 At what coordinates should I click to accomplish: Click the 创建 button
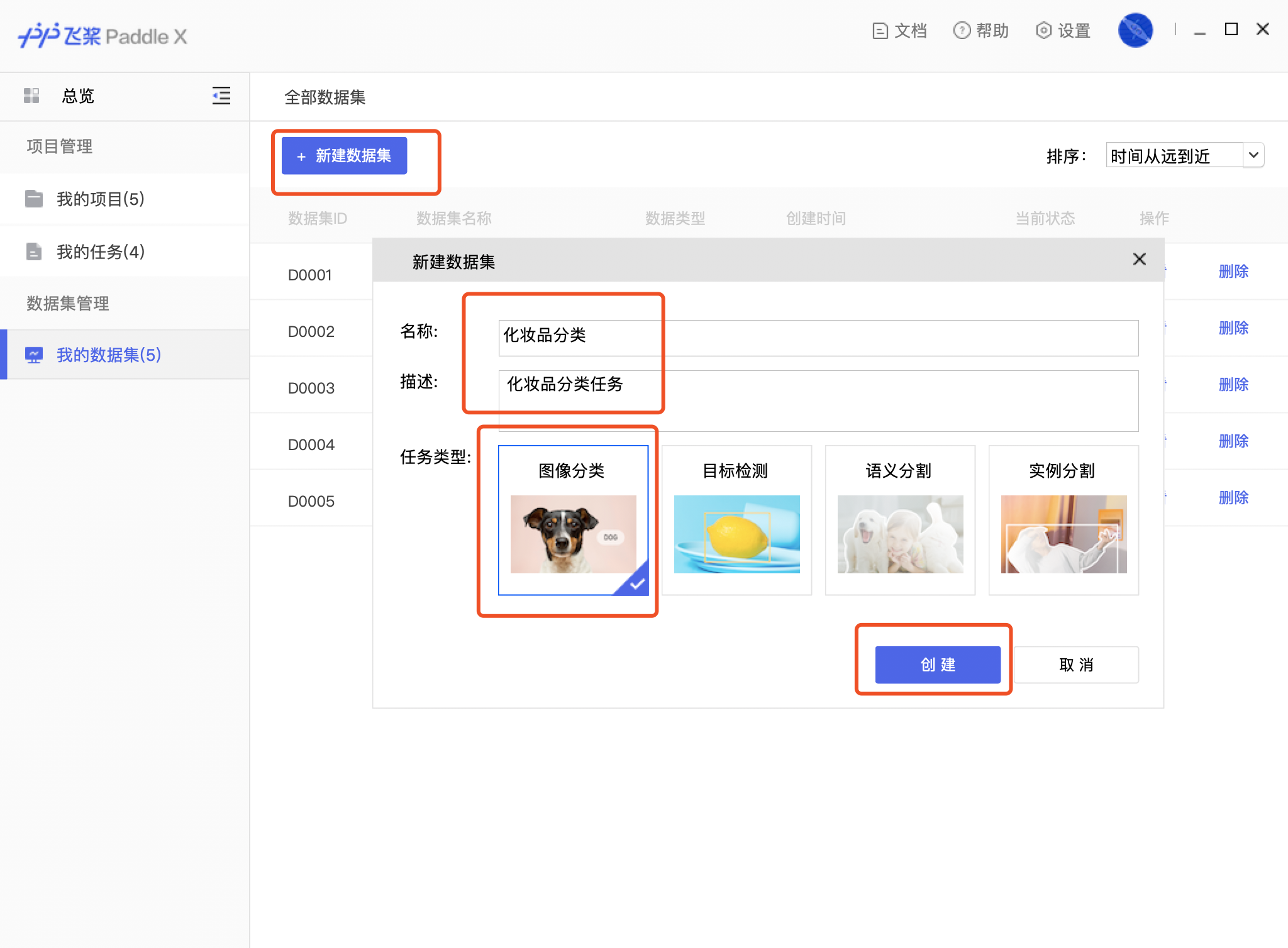(938, 664)
